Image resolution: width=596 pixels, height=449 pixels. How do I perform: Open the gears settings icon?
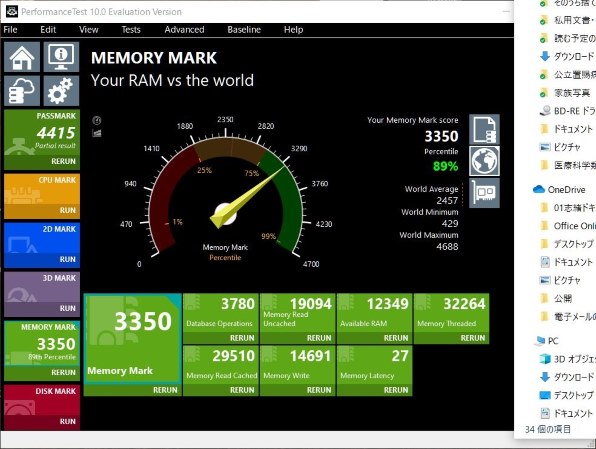pos(61,90)
